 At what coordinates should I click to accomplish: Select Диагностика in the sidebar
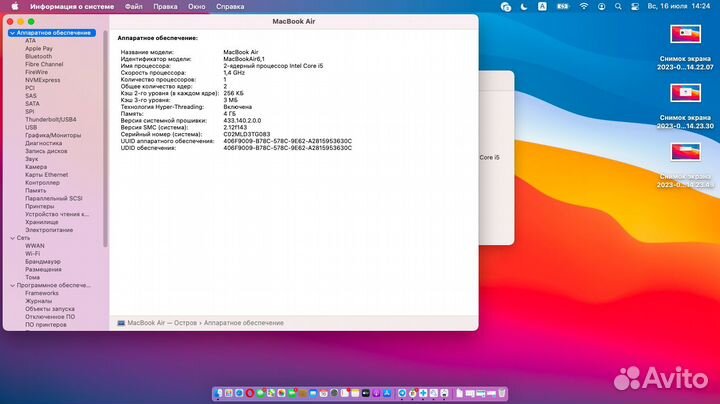point(44,143)
